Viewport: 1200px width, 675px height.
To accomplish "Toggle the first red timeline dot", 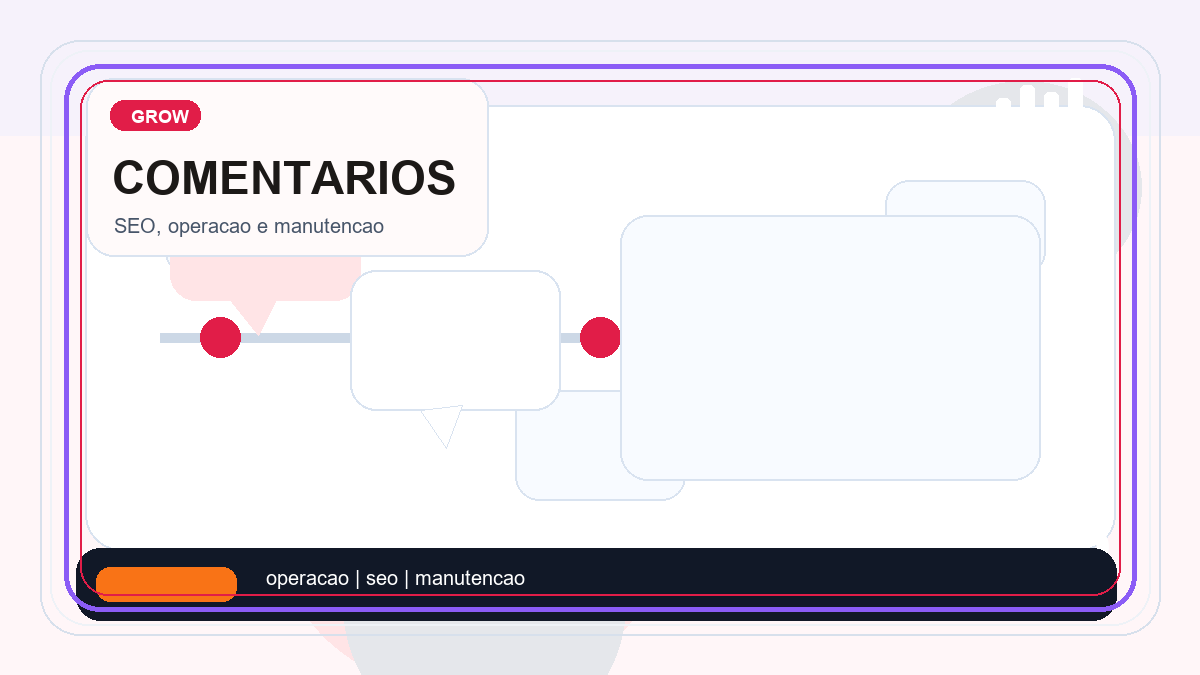I will point(220,338).
